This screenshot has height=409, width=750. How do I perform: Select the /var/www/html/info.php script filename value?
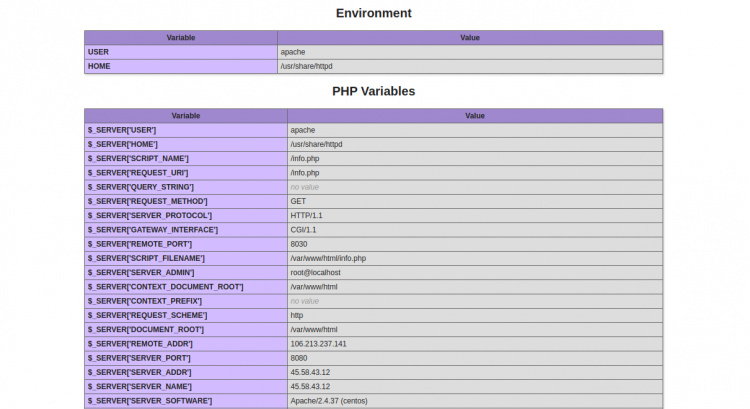tap(335, 258)
